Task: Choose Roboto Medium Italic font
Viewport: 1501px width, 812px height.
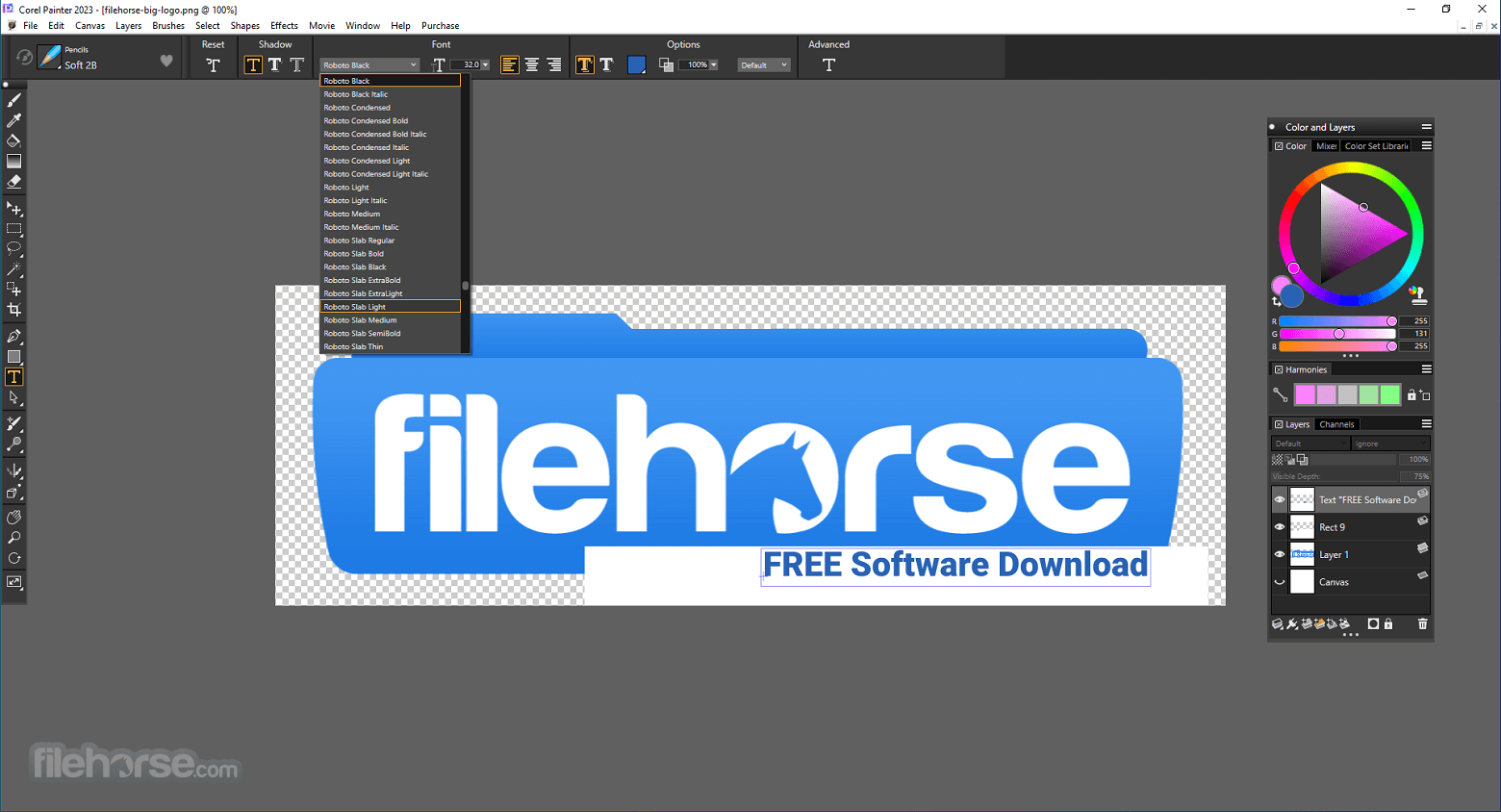Action: [391, 227]
